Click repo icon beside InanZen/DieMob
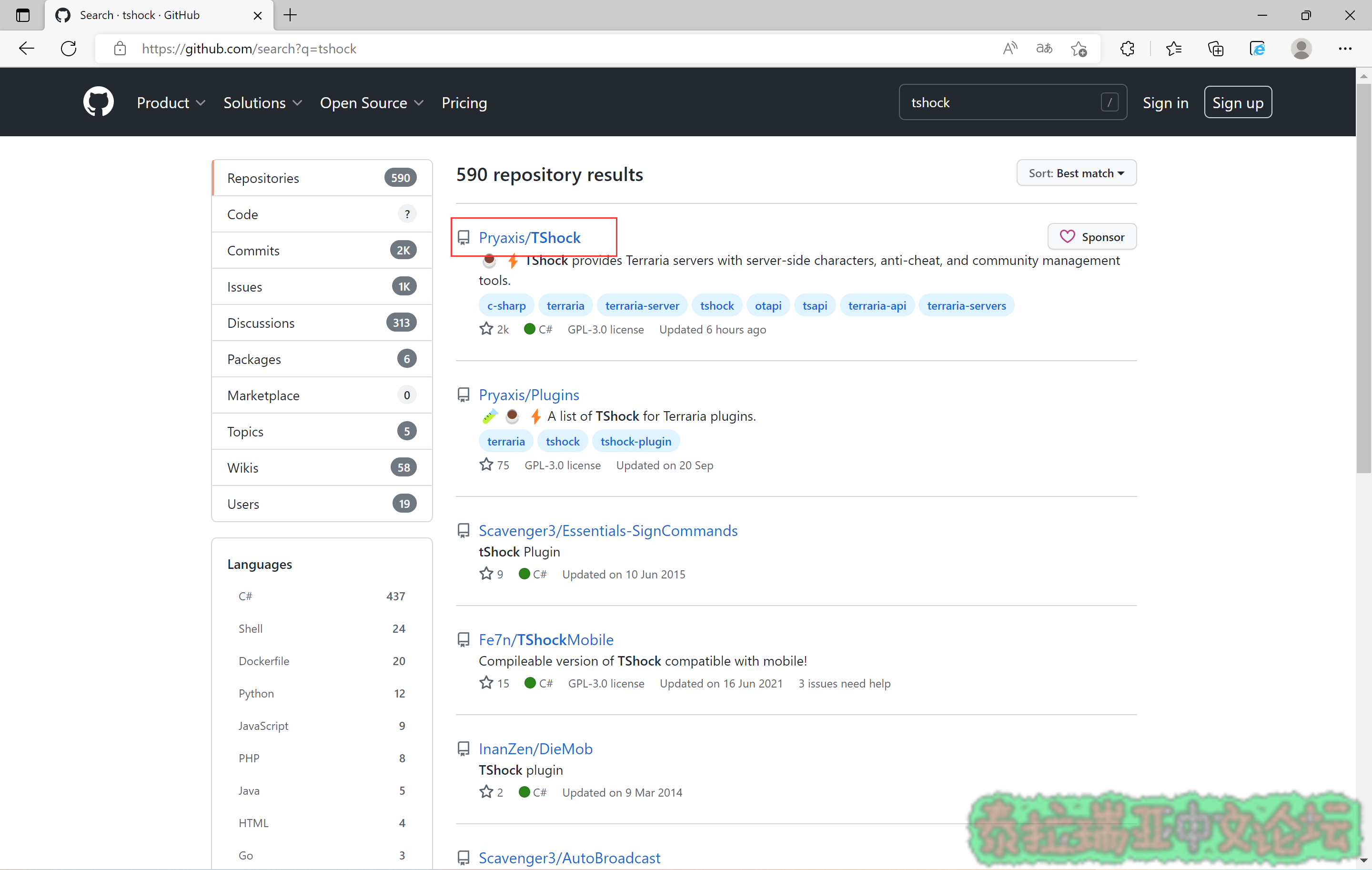This screenshot has height=870, width=1372. [464, 749]
